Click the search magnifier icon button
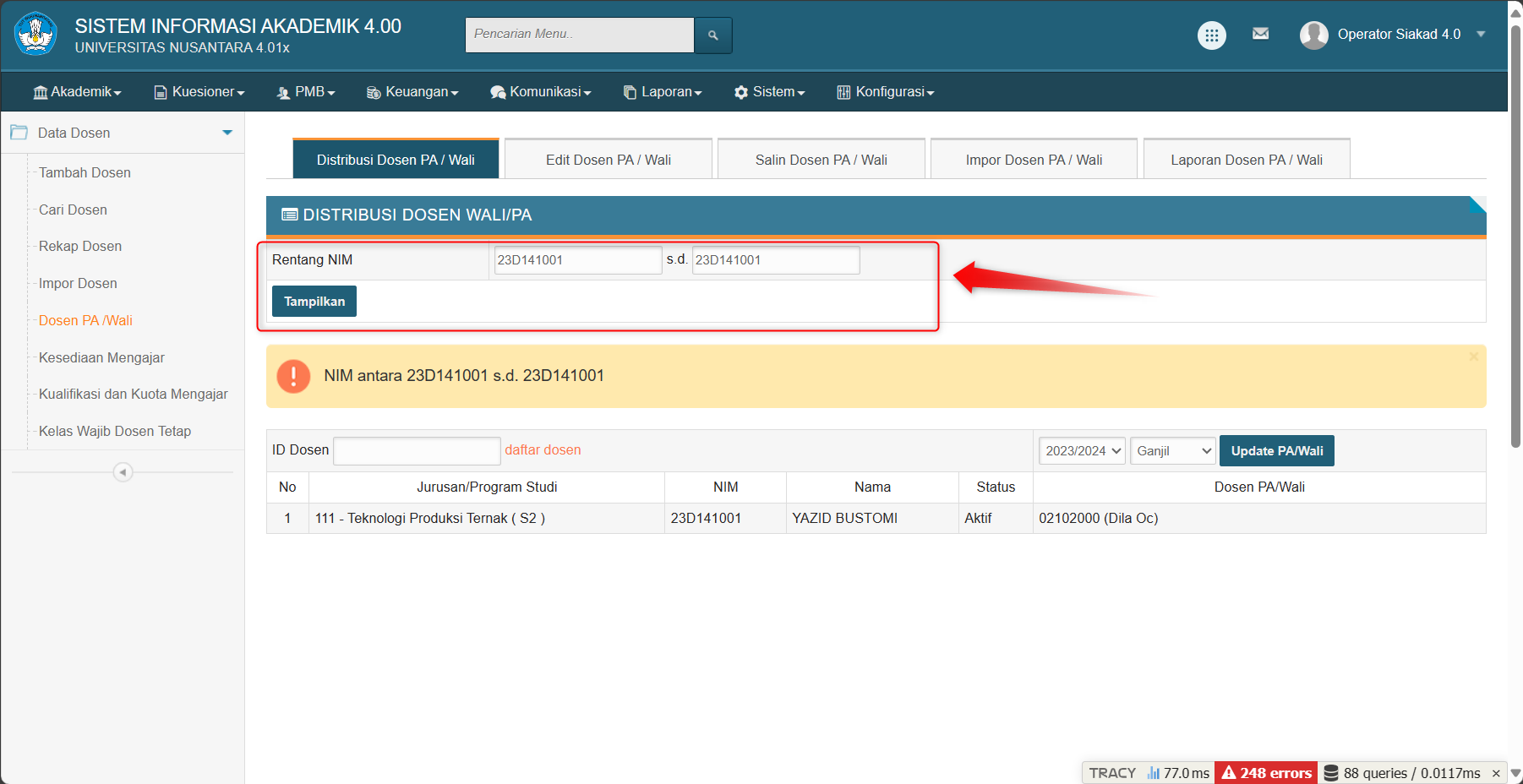Screen dimensions: 1523x784 712,35
